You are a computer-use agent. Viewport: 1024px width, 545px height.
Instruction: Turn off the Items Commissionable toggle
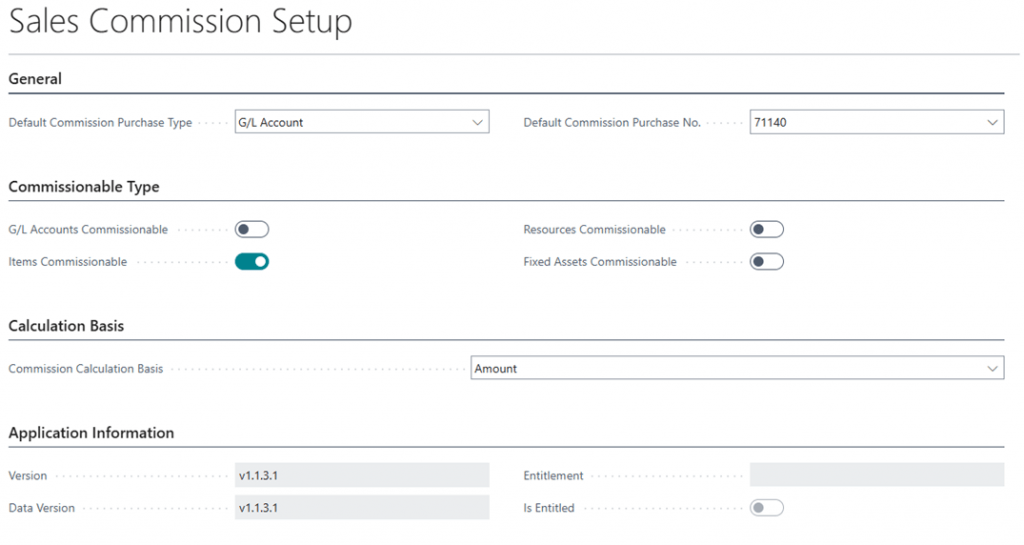[252, 262]
